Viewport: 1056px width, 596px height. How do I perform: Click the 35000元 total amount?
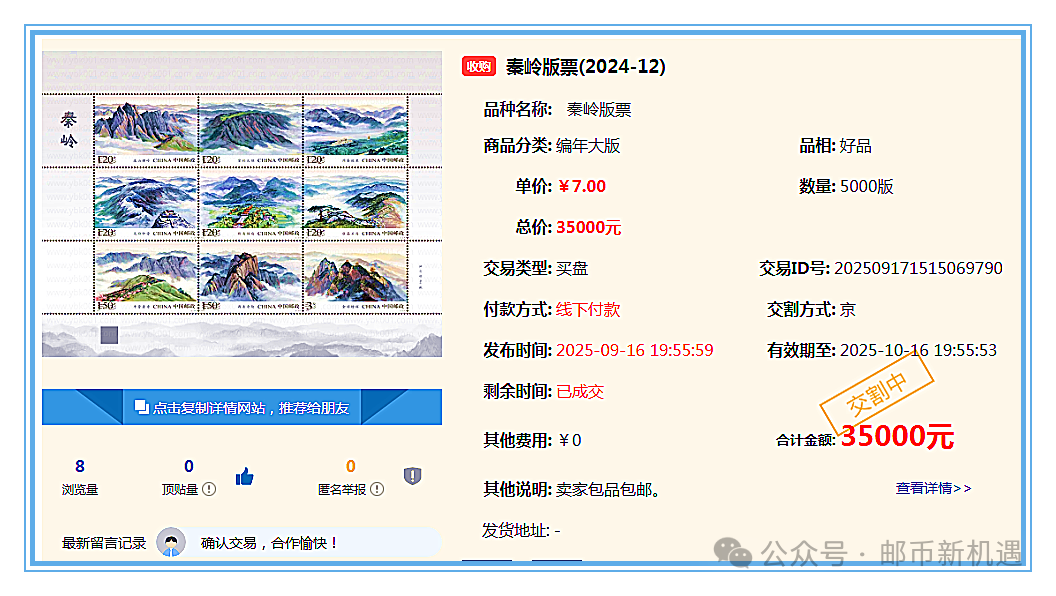pos(897,437)
